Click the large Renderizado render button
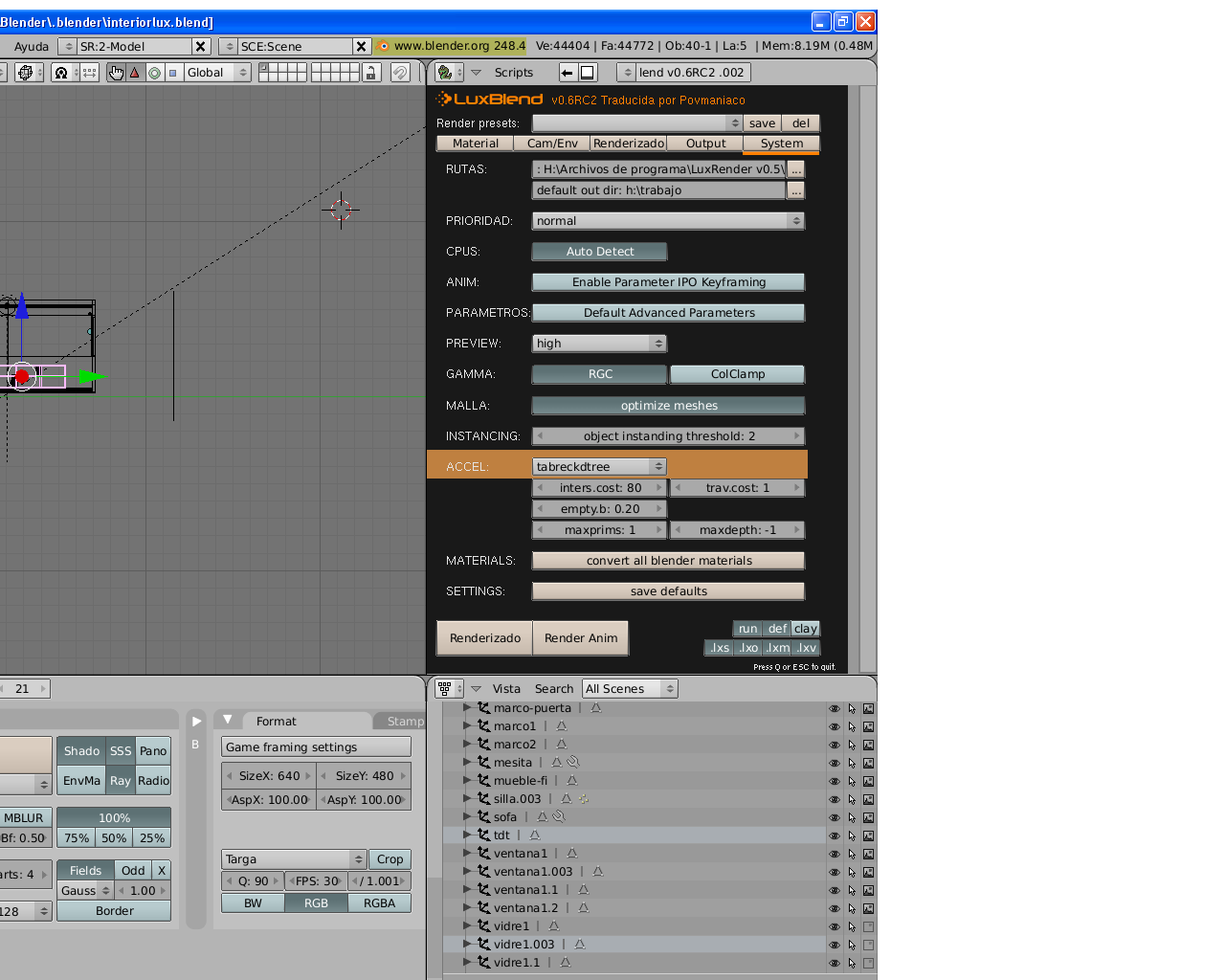The image size is (1225, 980). click(x=485, y=638)
